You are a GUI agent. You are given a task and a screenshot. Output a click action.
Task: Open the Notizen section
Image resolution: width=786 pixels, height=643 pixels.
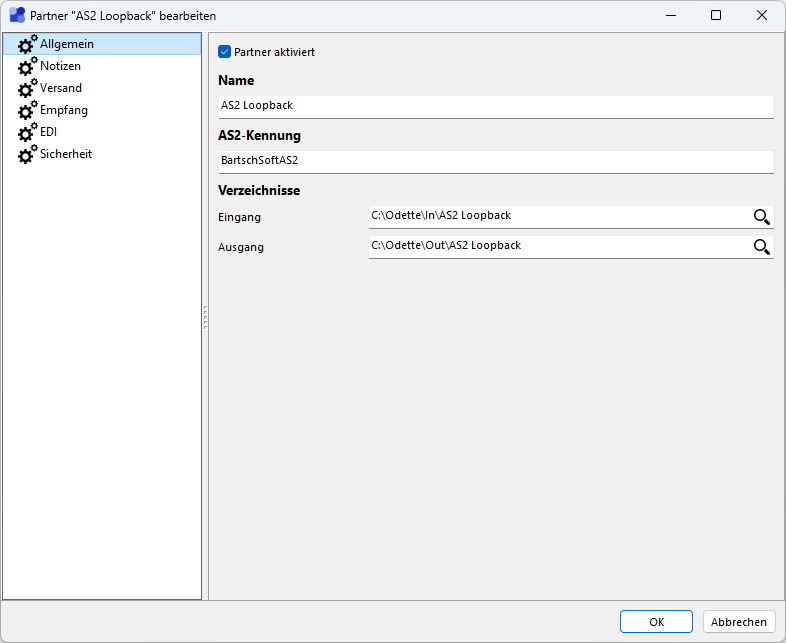pyautogui.click(x=60, y=66)
